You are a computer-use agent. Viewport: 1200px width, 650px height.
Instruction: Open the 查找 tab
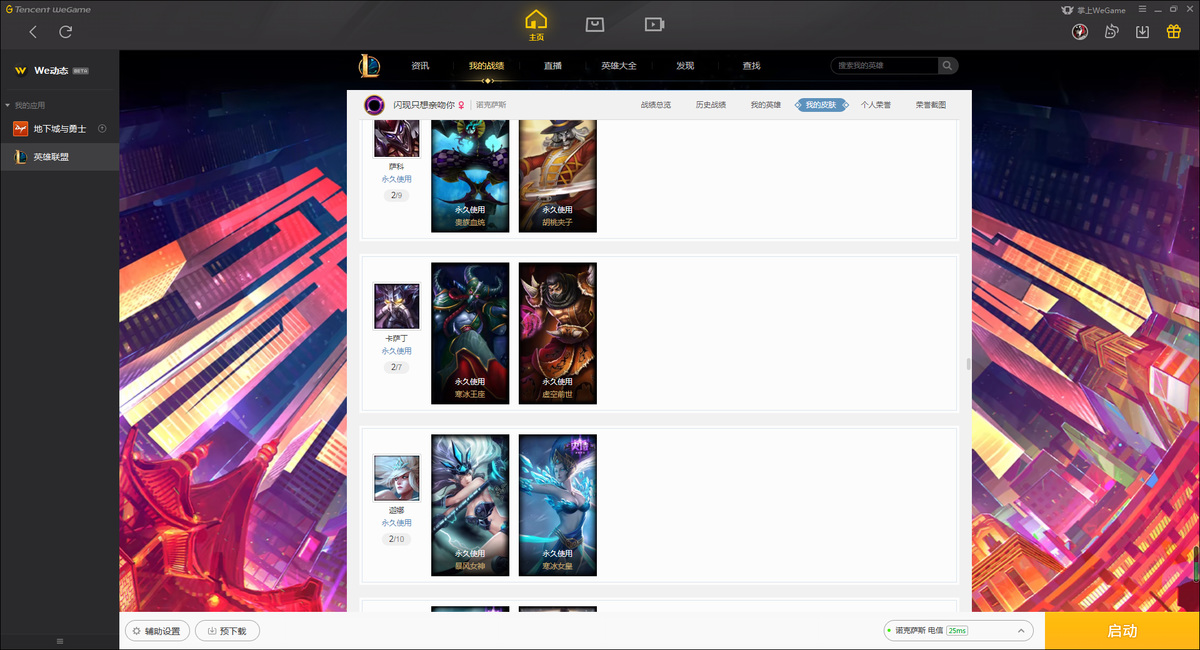tap(751, 66)
